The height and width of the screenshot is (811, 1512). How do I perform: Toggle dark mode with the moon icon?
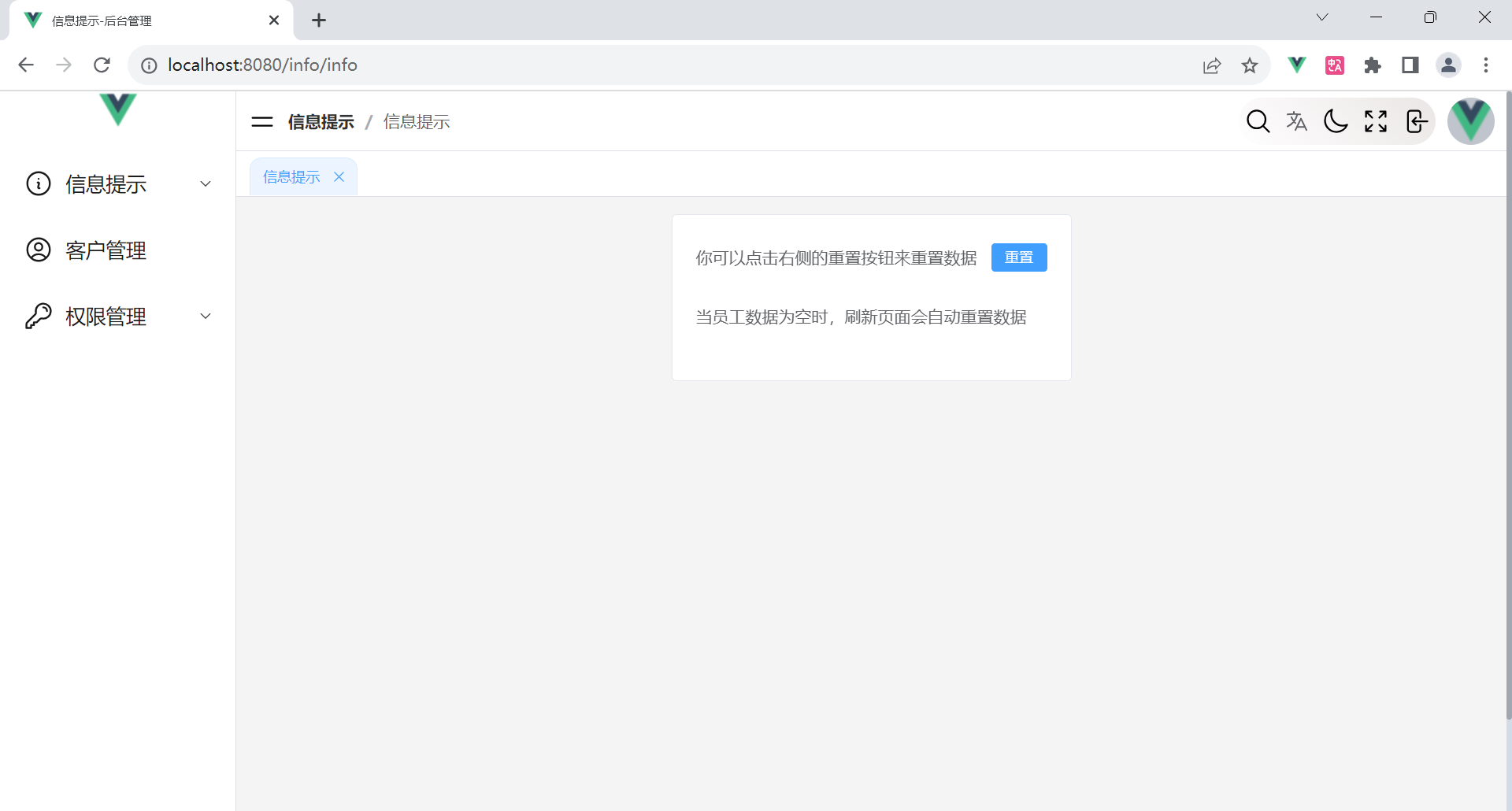[1336, 121]
